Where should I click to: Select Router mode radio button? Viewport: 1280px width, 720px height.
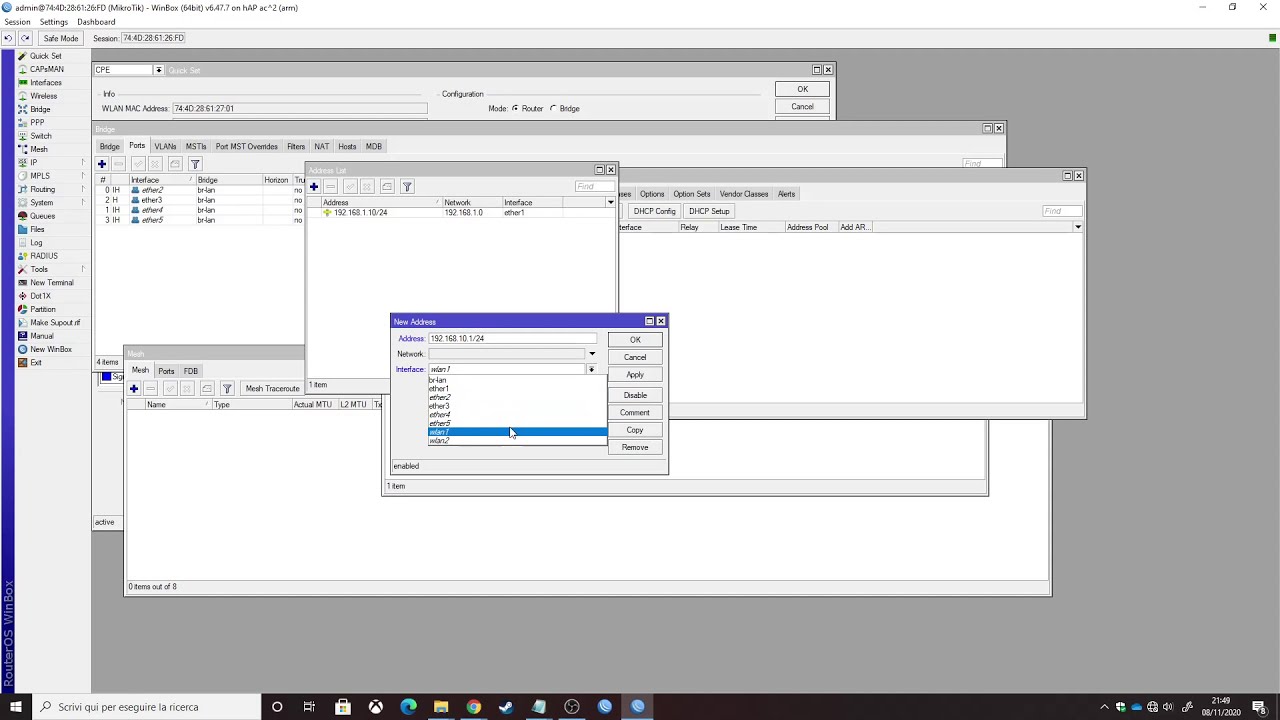coord(515,108)
